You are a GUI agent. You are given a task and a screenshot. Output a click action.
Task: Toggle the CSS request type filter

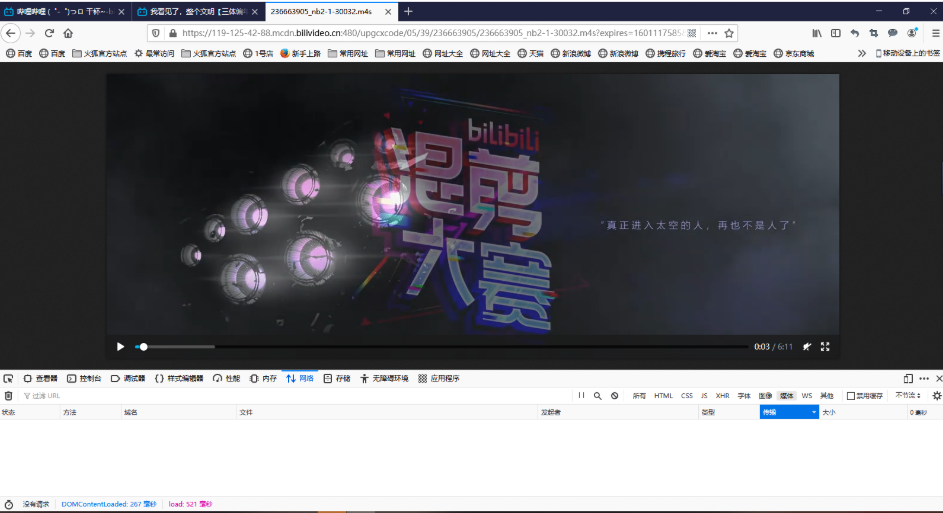click(x=687, y=396)
